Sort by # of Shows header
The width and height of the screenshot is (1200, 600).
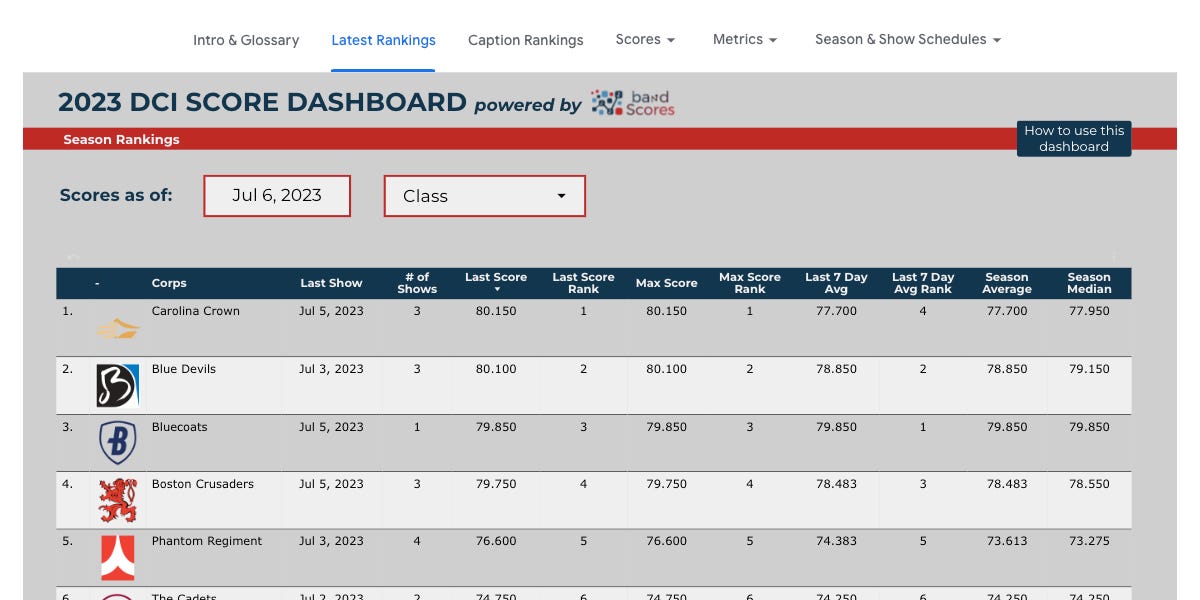417,283
